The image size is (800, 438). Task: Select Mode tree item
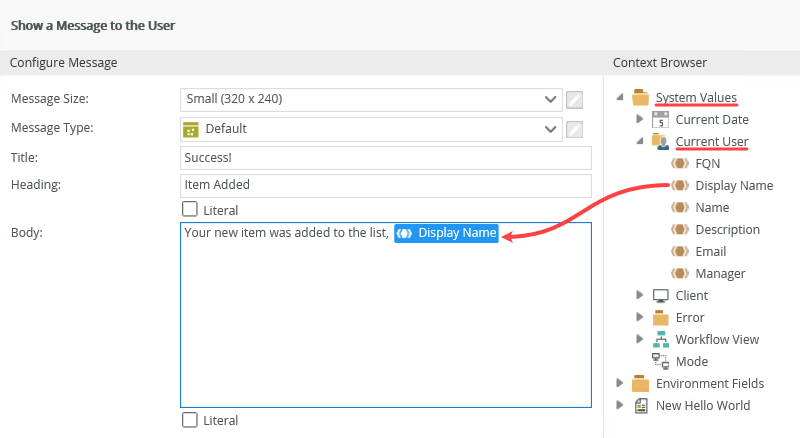[x=691, y=361]
